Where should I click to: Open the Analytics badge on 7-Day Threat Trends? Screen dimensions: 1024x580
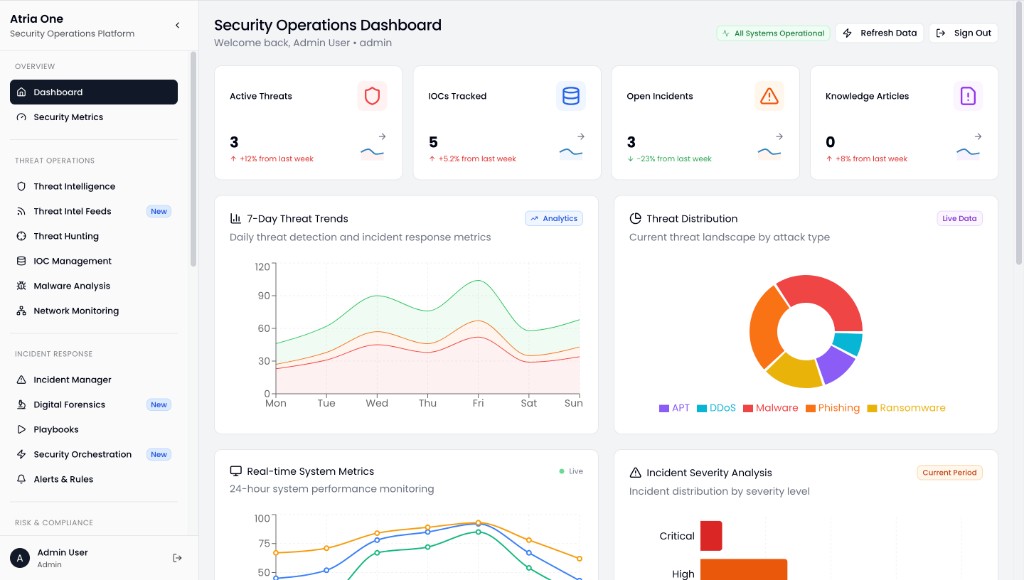553,218
